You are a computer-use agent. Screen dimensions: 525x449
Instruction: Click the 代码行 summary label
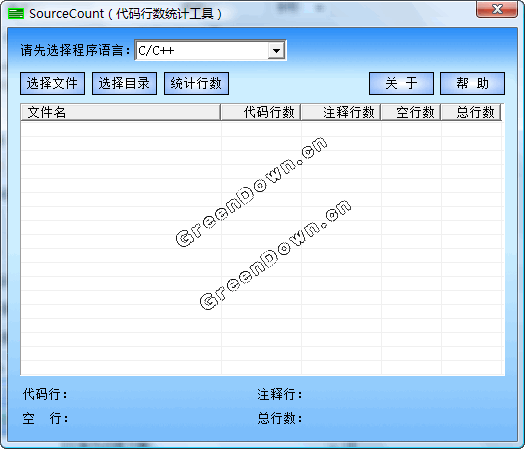point(45,394)
